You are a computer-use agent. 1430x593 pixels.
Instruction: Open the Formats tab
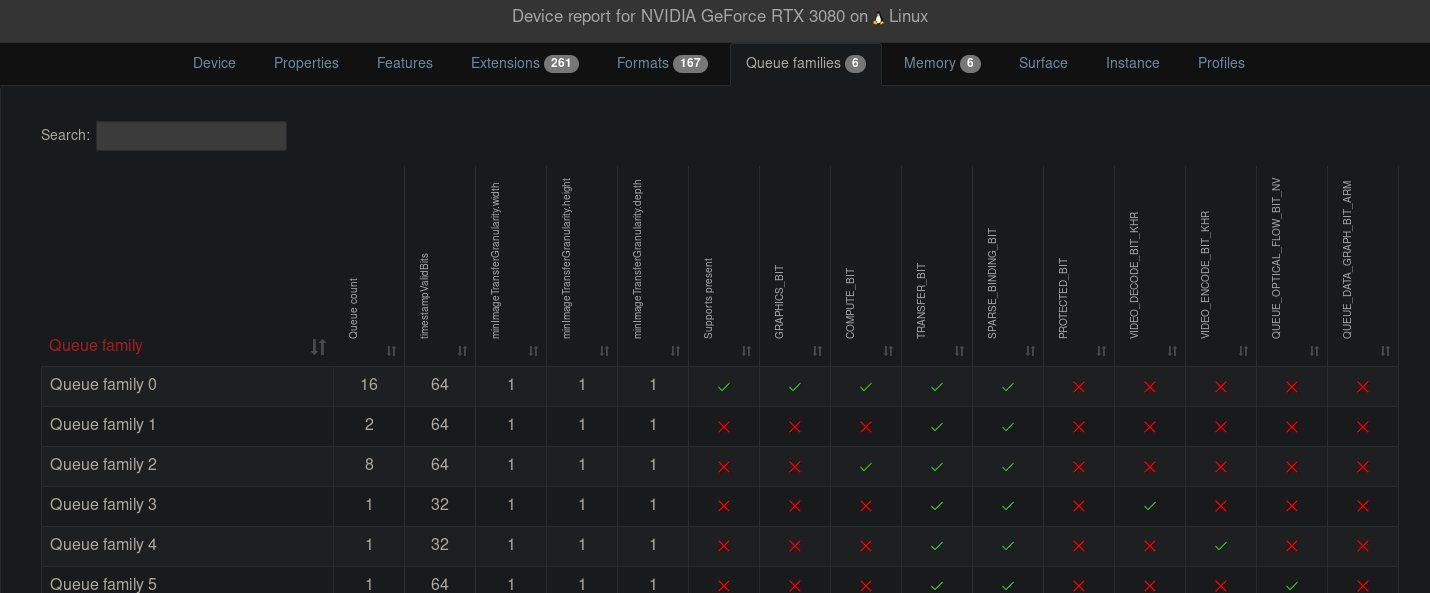(x=662, y=63)
